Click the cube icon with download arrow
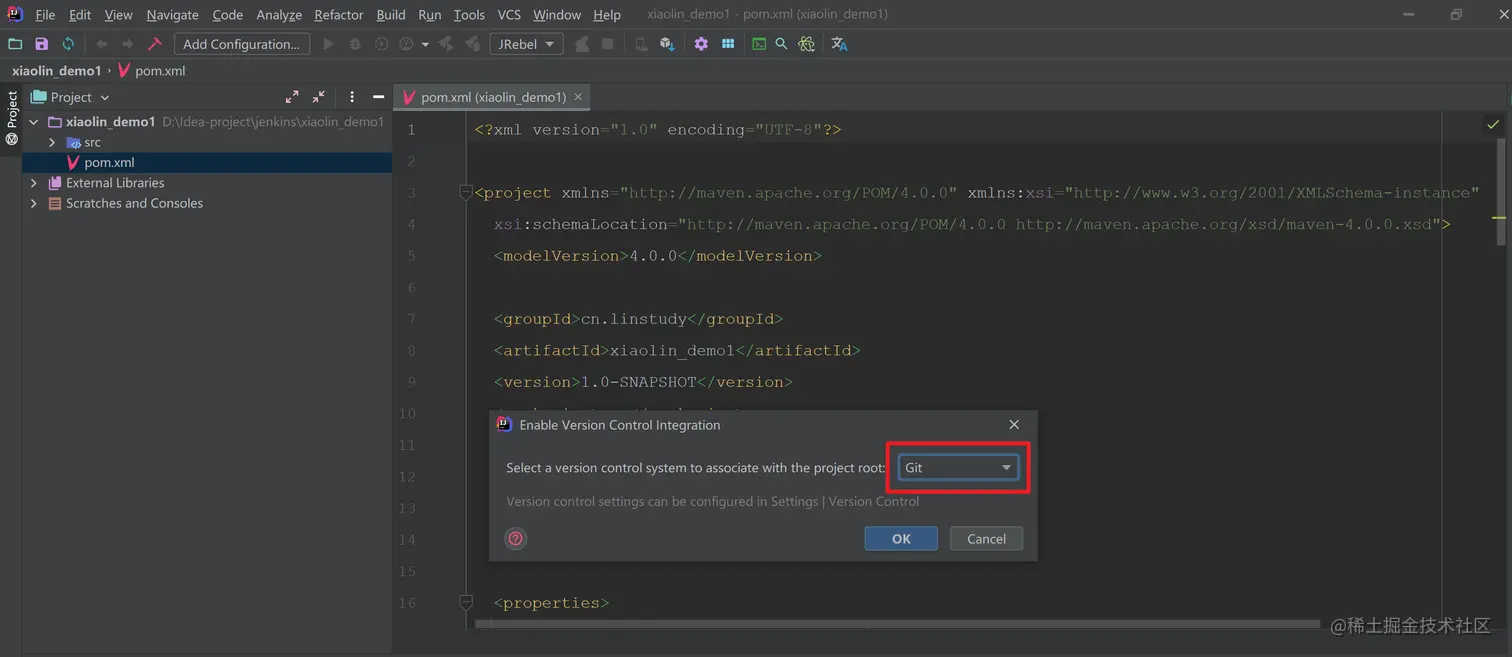Image resolution: width=1512 pixels, height=657 pixels. pyautogui.click(x=667, y=44)
